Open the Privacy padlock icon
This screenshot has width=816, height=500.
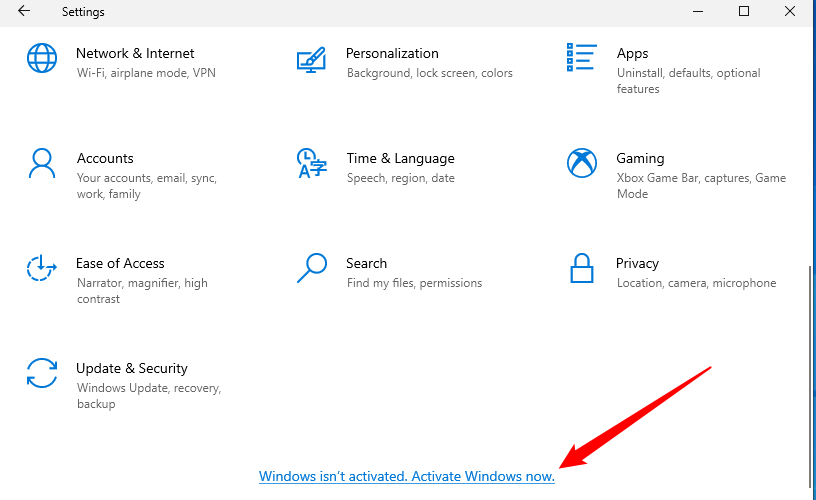click(581, 268)
